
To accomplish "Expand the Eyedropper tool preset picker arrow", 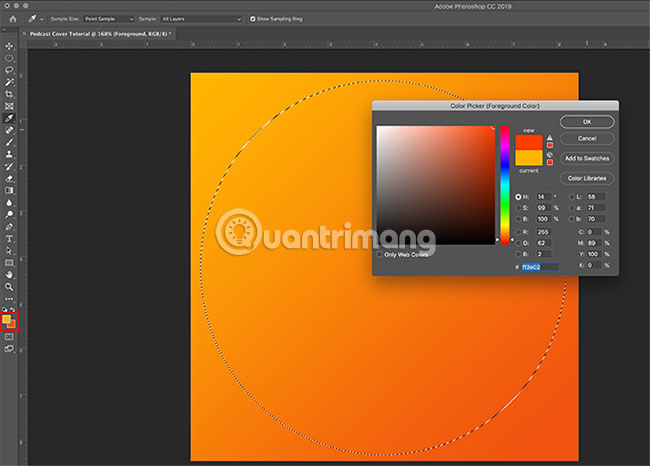I will tap(42, 19).
